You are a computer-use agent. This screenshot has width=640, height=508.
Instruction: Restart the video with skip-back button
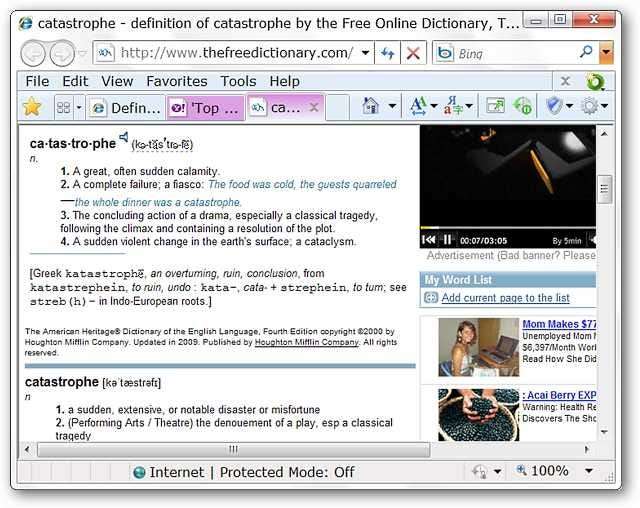[x=429, y=240]
